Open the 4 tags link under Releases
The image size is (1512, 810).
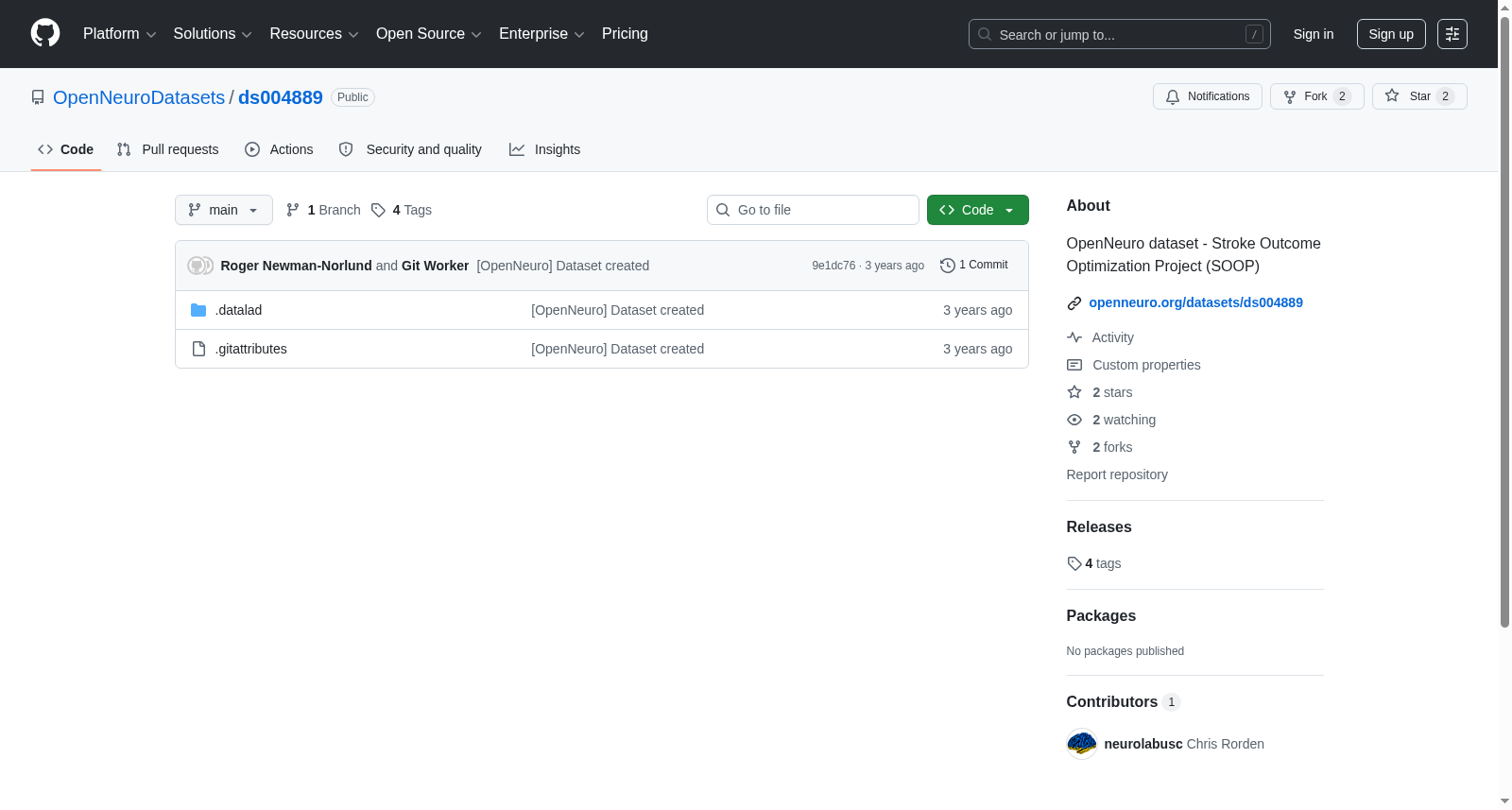[x=1094, y=563]
